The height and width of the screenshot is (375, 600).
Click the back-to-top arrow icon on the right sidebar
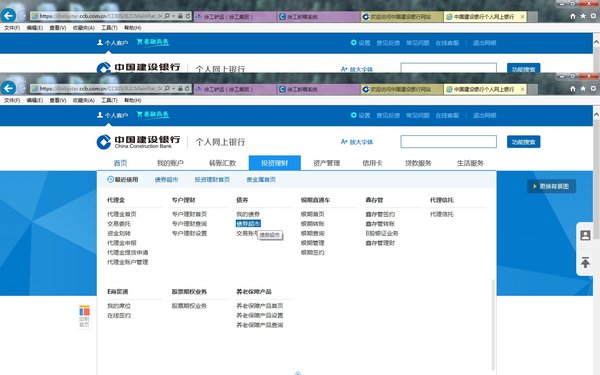coord(585,262)
